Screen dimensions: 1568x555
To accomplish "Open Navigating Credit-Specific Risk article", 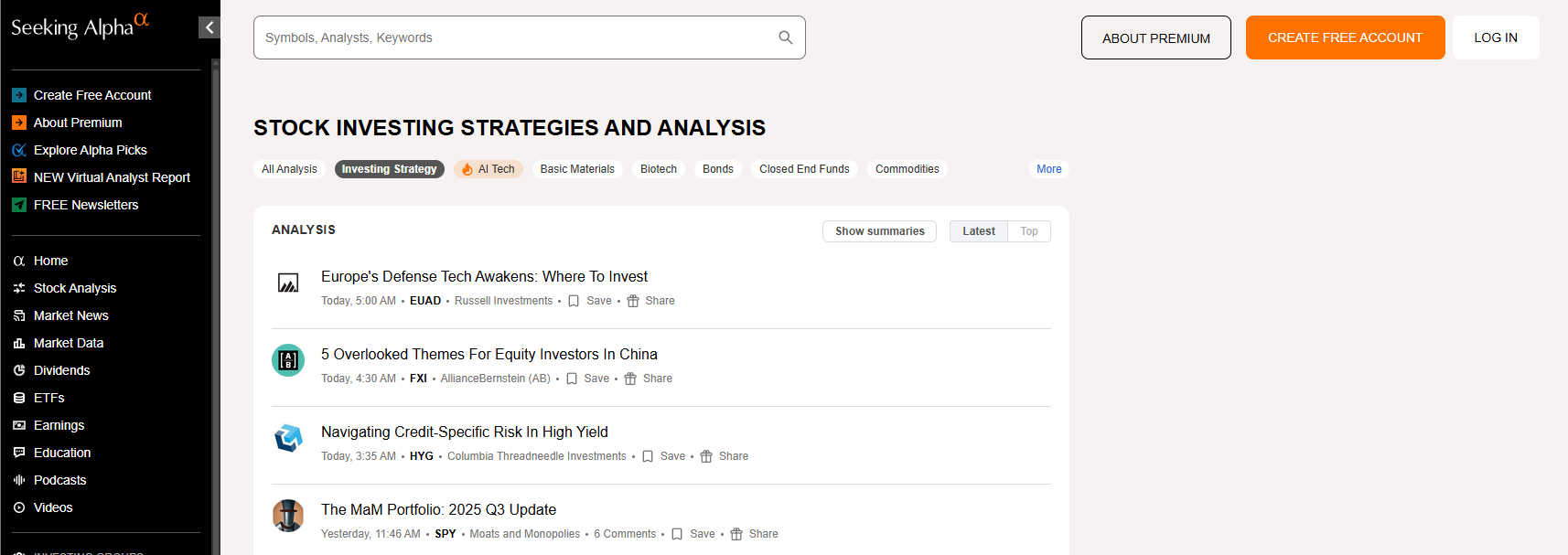I will point(465,432).
